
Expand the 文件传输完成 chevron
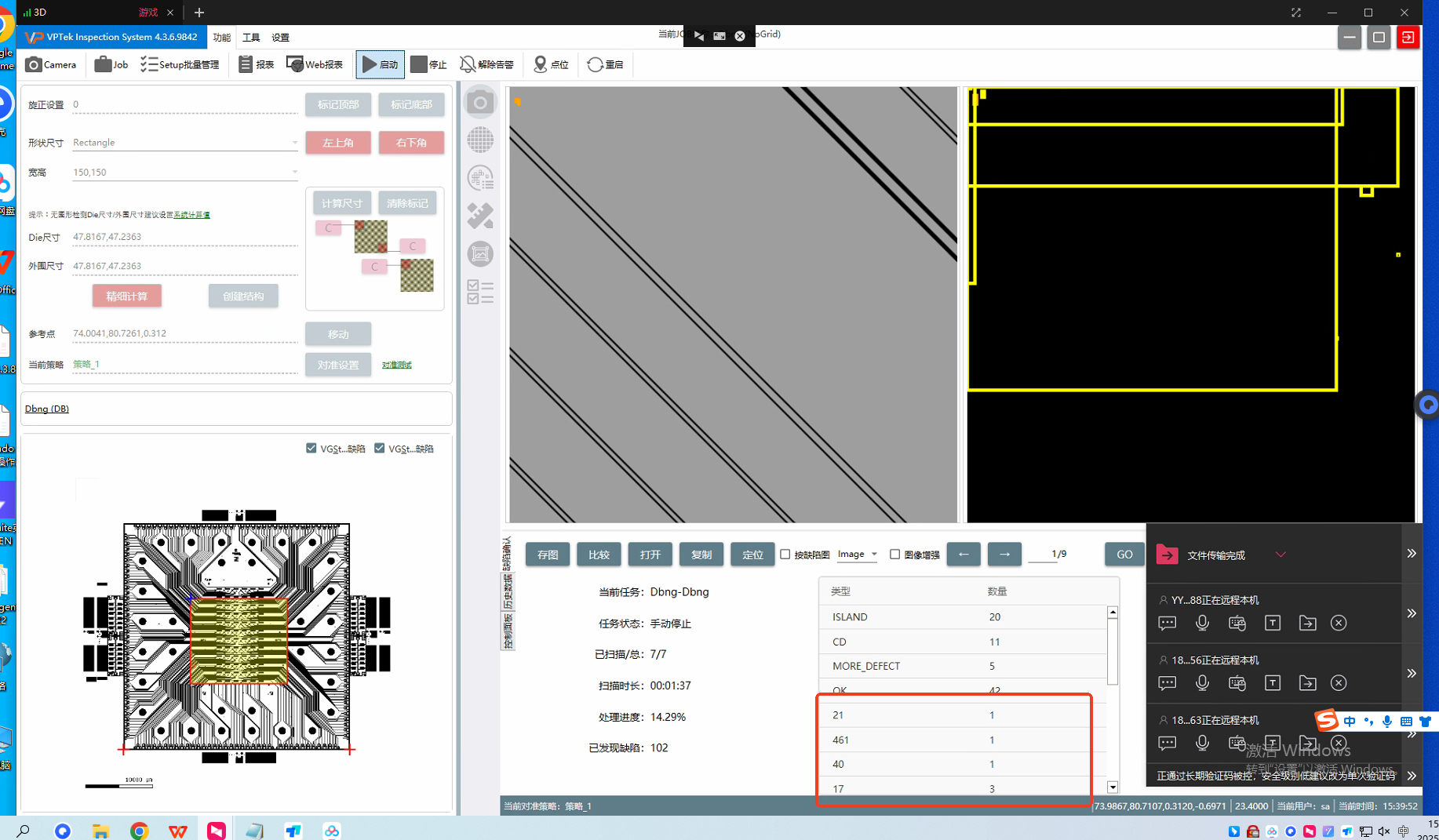point(1281,555)
